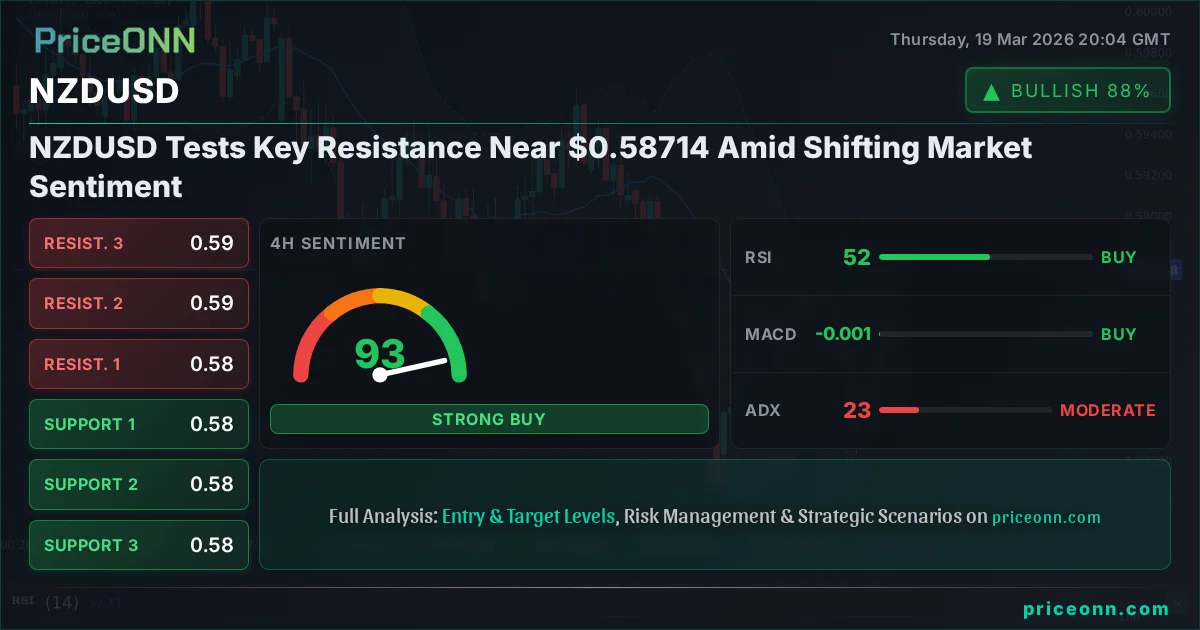Open the priceonn.com link in analysis banner

pos(1046,517)
